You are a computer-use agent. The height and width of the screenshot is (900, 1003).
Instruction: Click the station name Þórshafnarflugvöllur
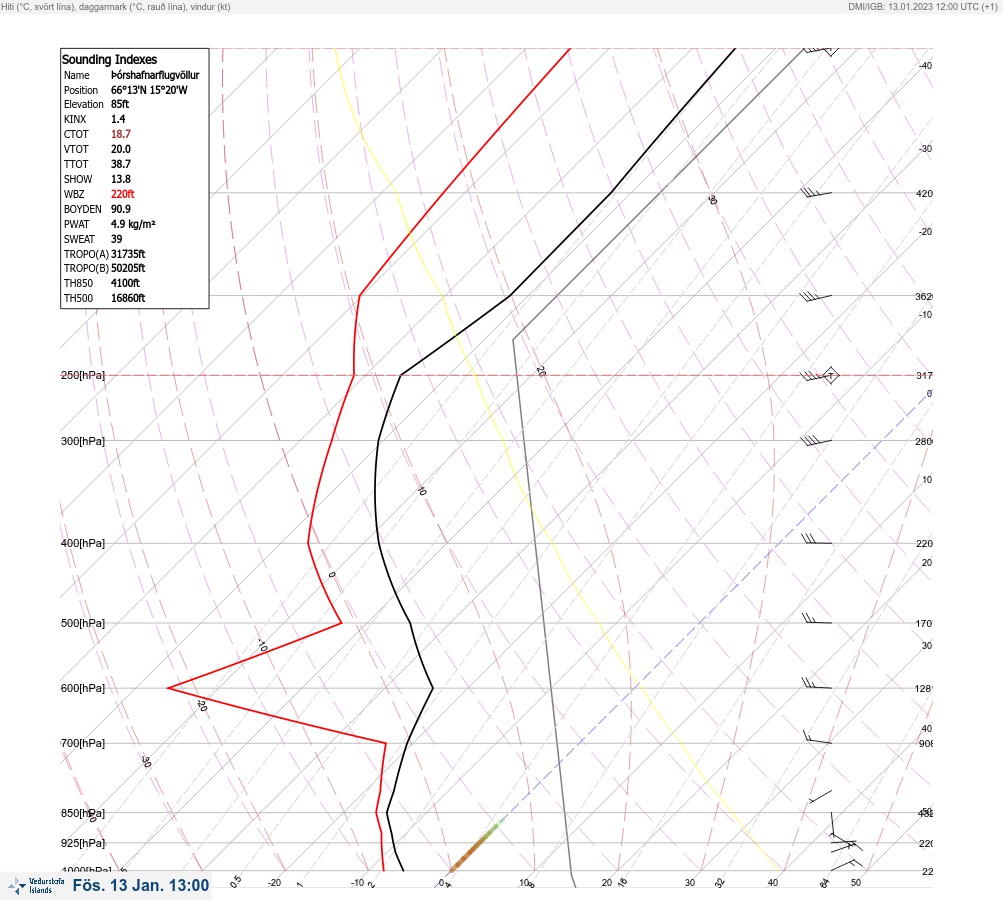tap(155, 75)
